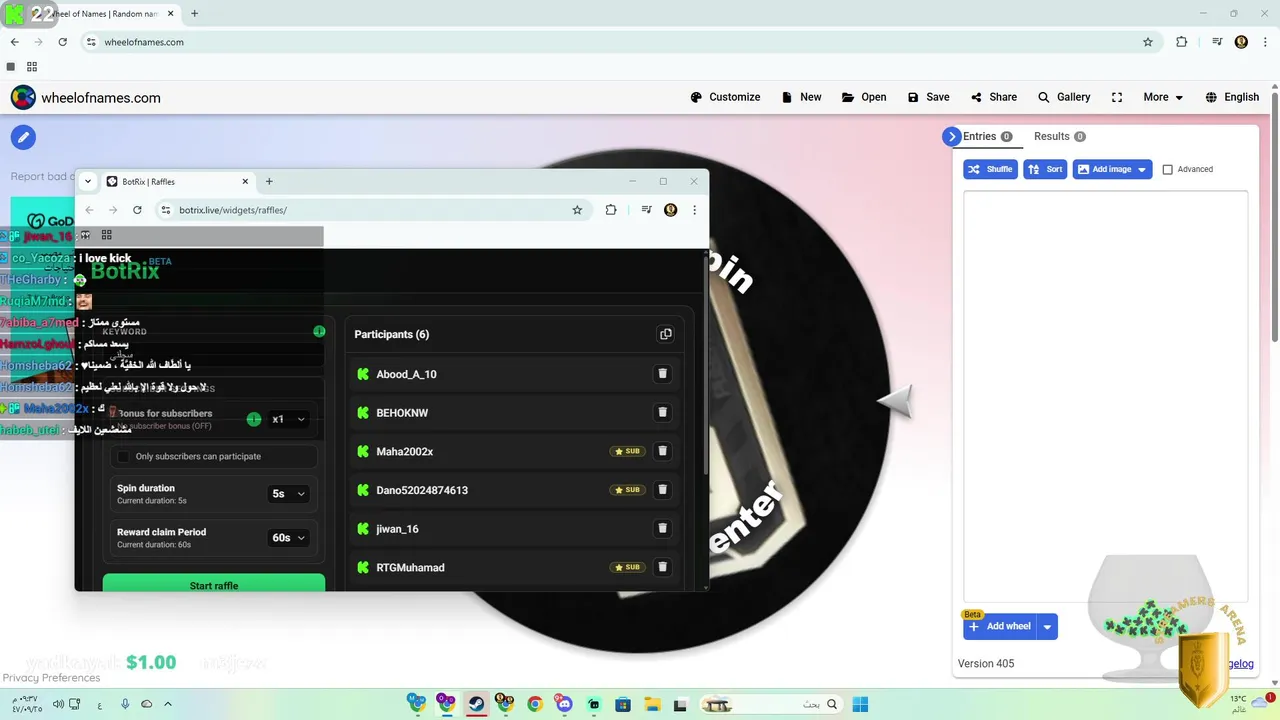This screenshot has width=1280, height=720.
Task: Click the blue pencil edit icon
Action: tap(23, 137)
